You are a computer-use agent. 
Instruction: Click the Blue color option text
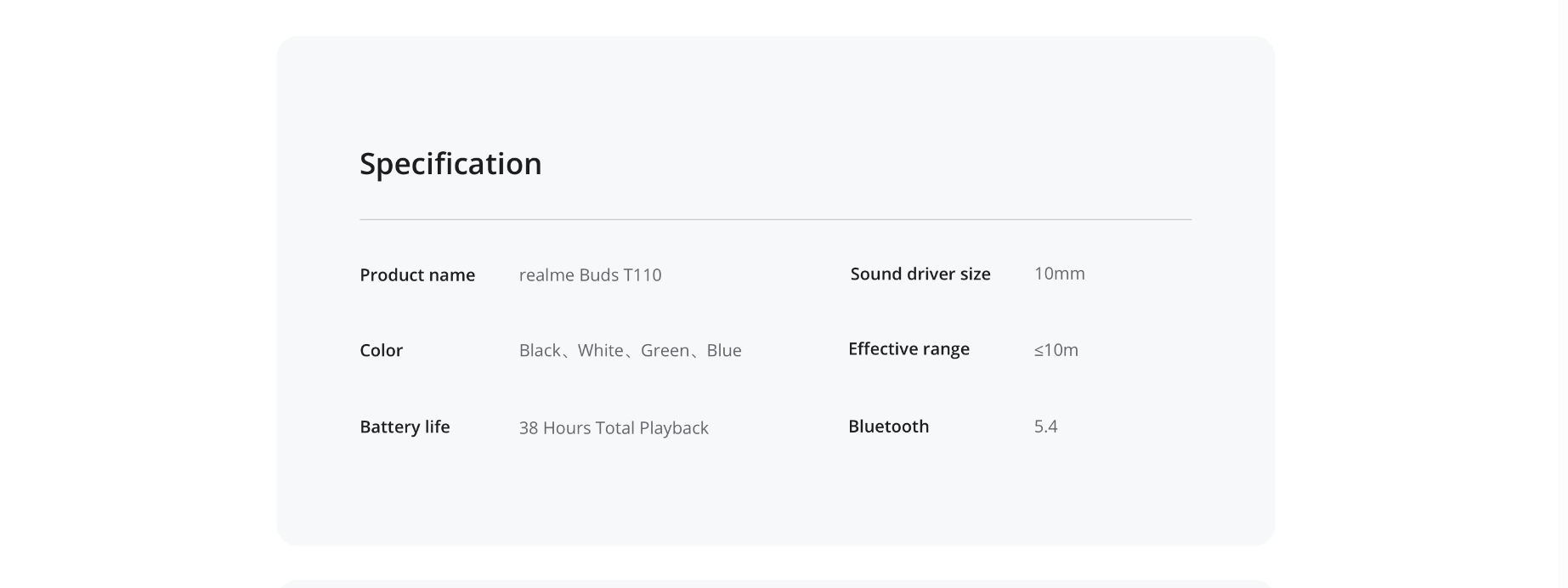[x=724, y=351]
